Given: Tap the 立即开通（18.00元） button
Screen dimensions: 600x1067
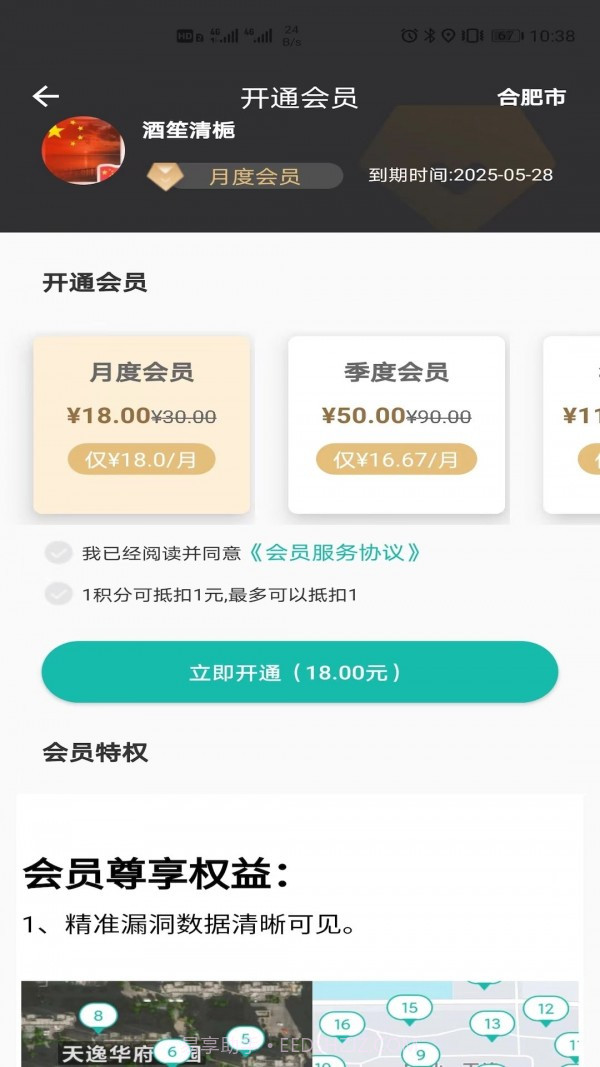Looking at the screenshot, I should tap(299, 671).
